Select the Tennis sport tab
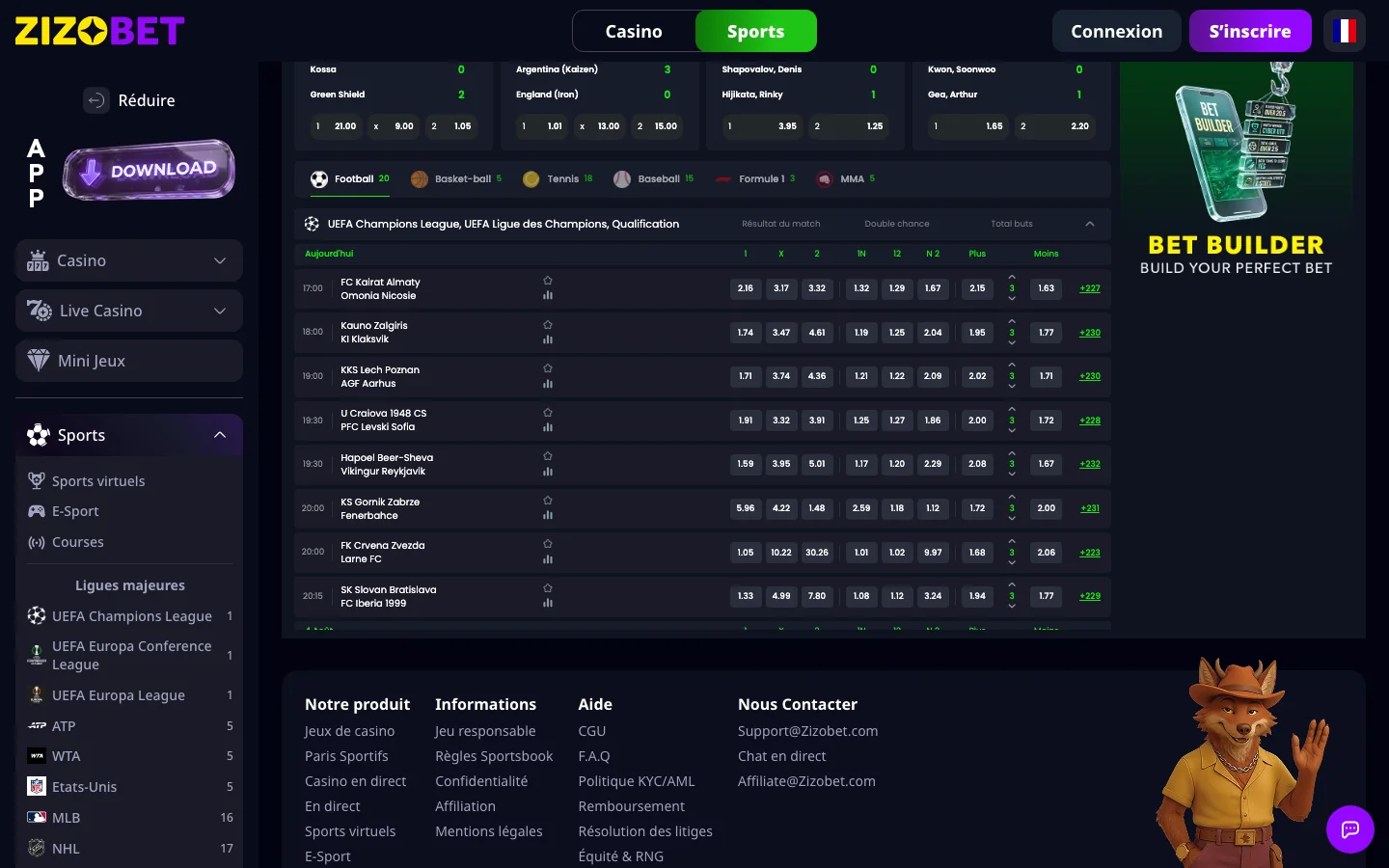1389x868 pixels. (558, 179)
